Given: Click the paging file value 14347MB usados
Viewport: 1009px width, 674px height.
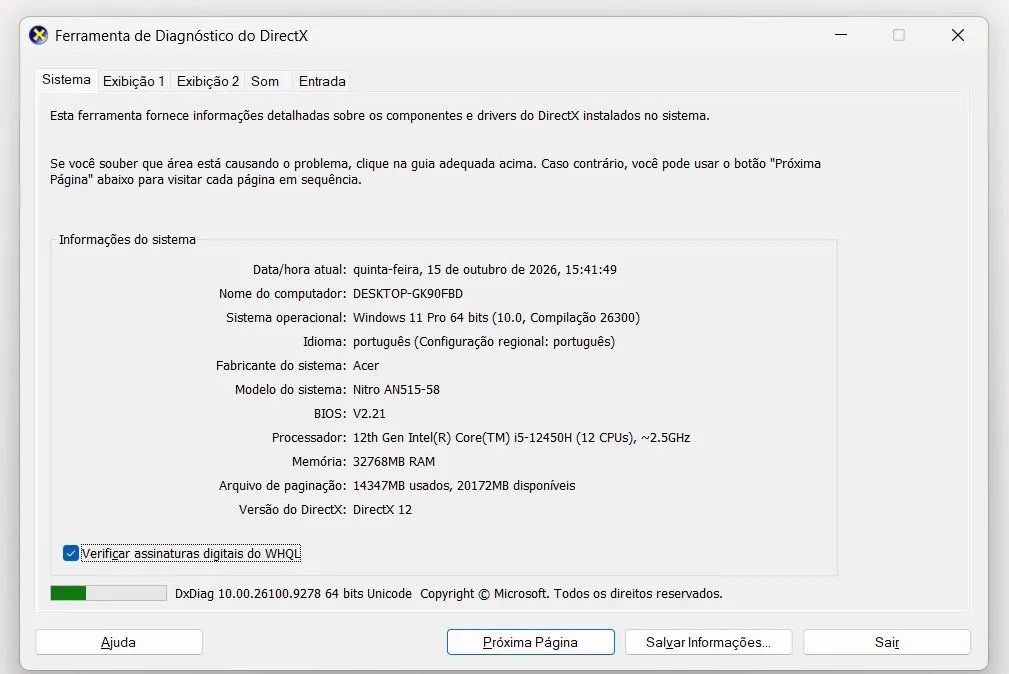Looking at the screenshot, I should click(x=464, y=485).
